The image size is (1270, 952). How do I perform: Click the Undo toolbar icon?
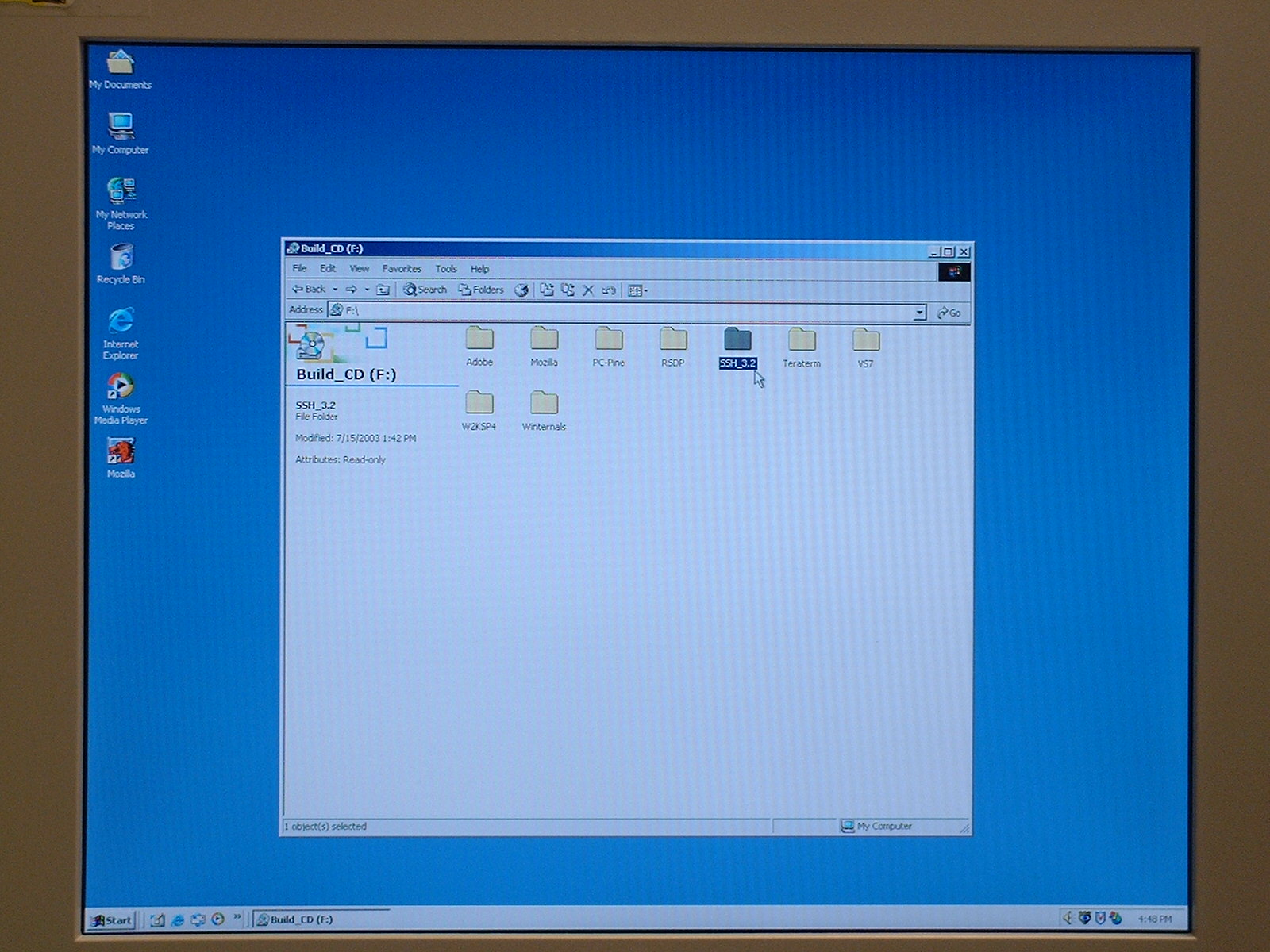pyautogui.click(x=609, y=290)
